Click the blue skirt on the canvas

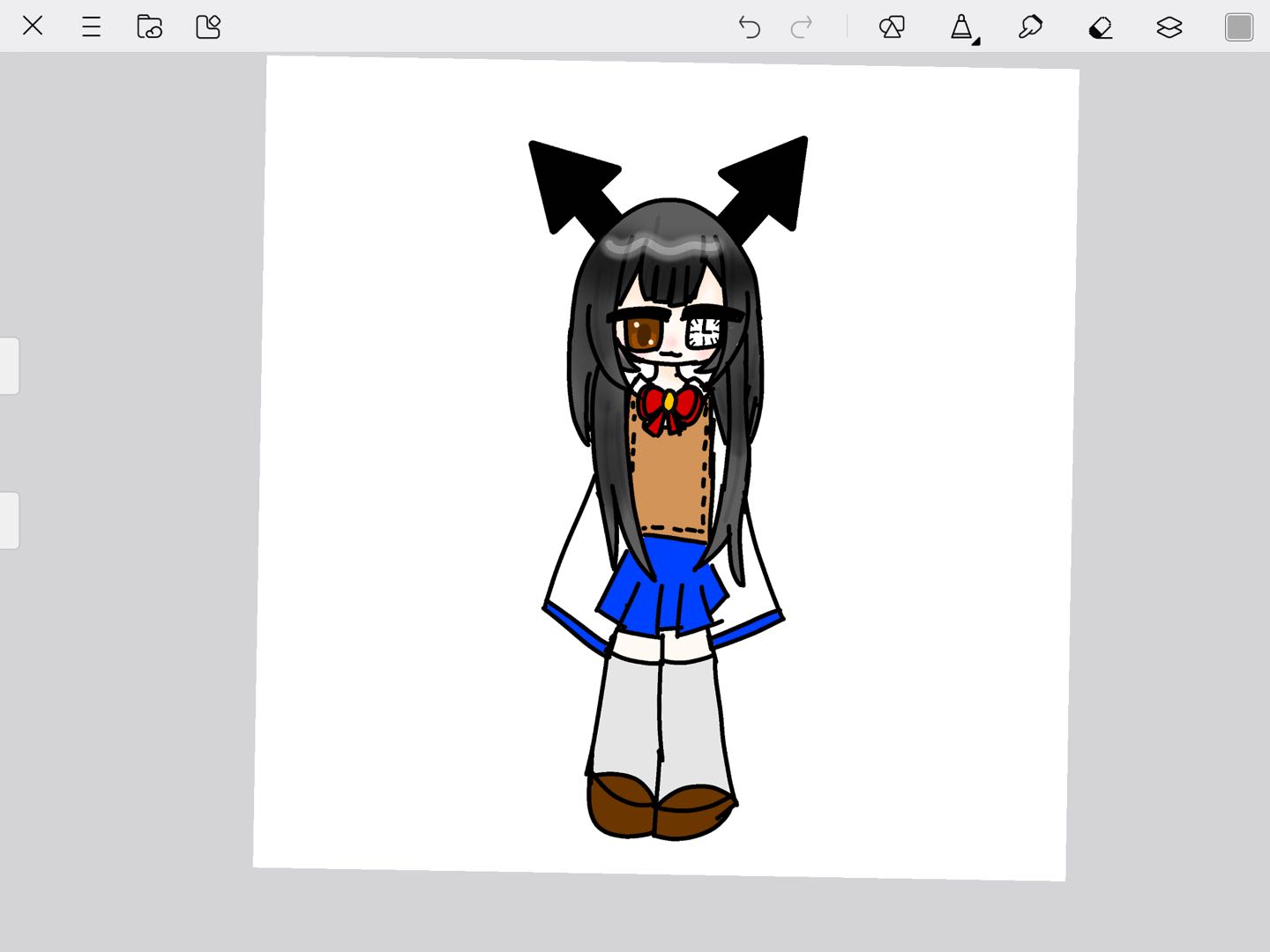point(661,586)
